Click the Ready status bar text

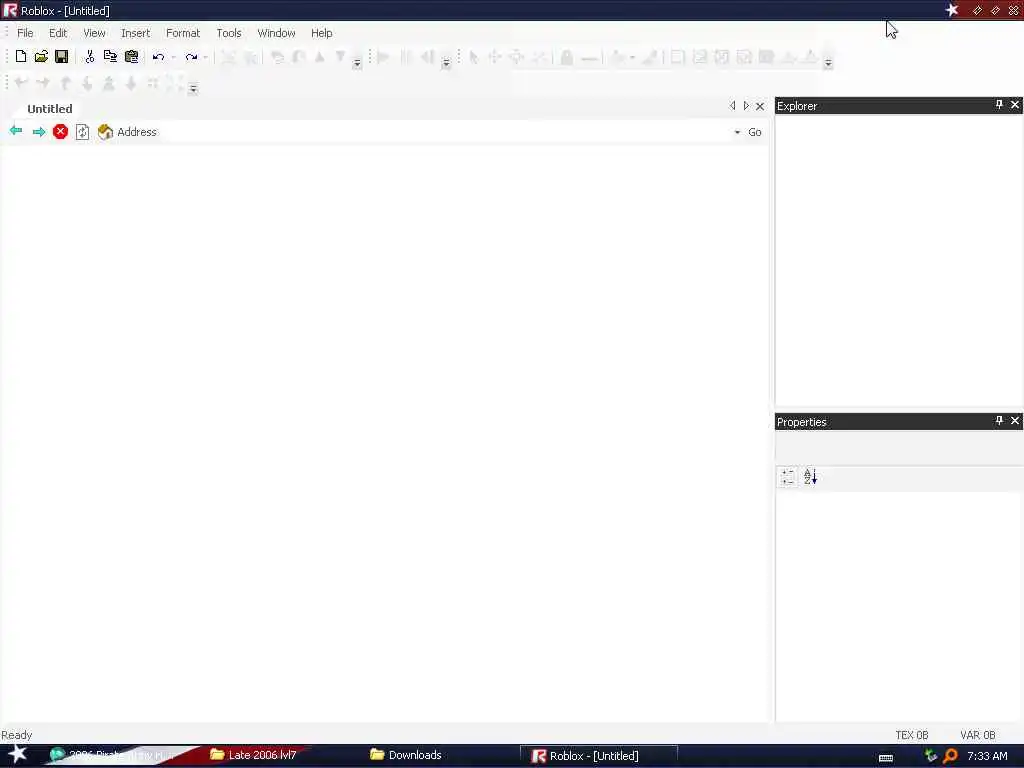click(x=16, y=735)
